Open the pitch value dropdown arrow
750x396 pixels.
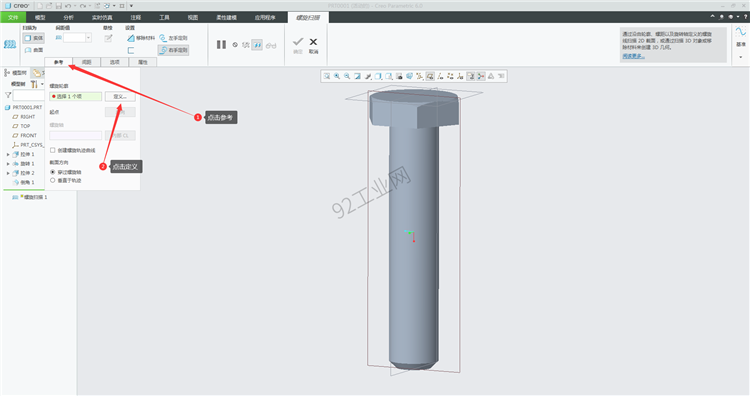click(x=88, y=38)
